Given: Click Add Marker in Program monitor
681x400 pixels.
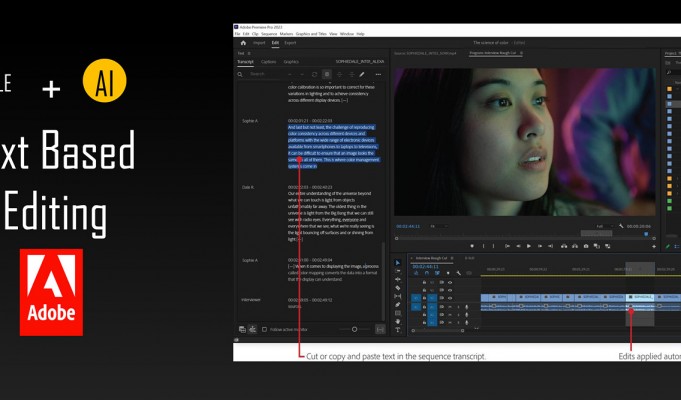Looking at the screenshot, I should (472, 246).
